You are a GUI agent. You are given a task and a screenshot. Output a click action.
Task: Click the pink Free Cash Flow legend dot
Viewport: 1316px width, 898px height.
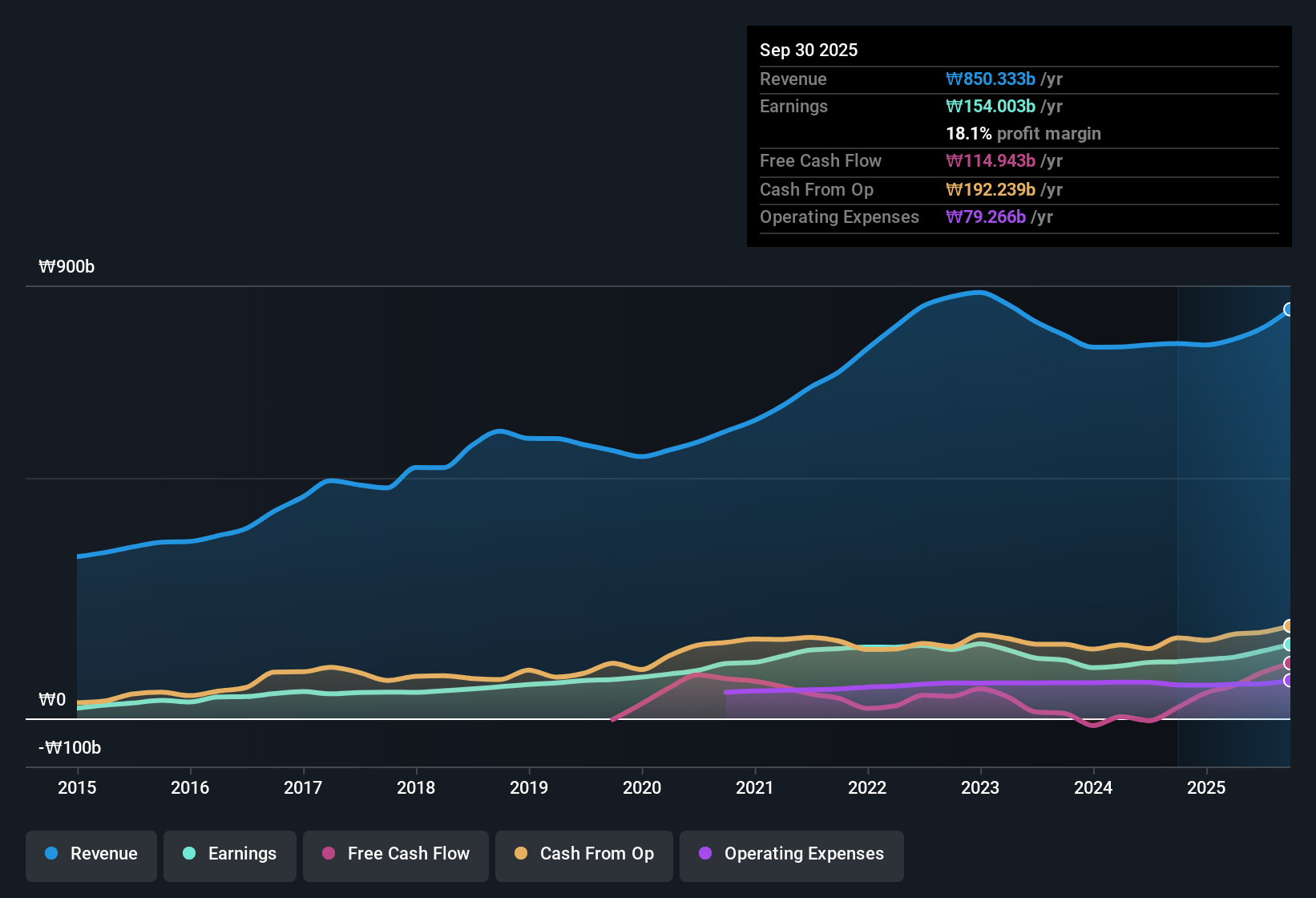328,854
